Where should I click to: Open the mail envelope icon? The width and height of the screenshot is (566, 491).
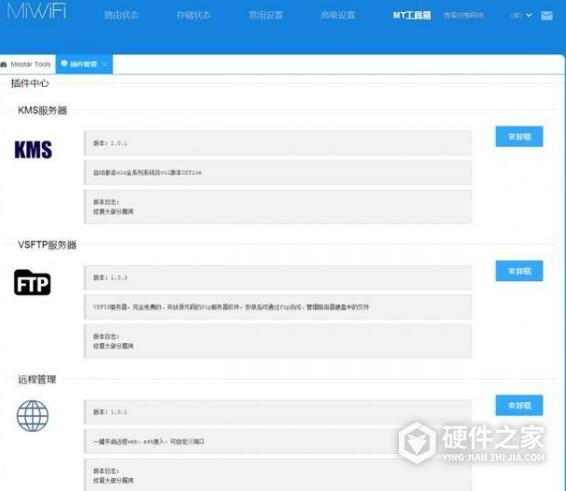click(547, 16)
